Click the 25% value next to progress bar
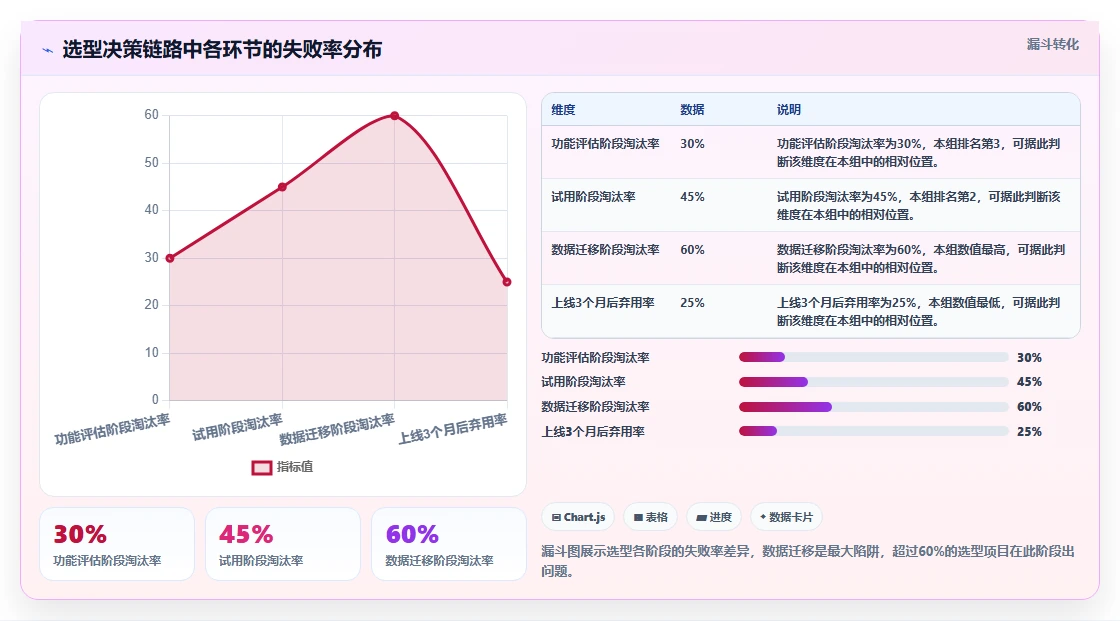 1029,432
